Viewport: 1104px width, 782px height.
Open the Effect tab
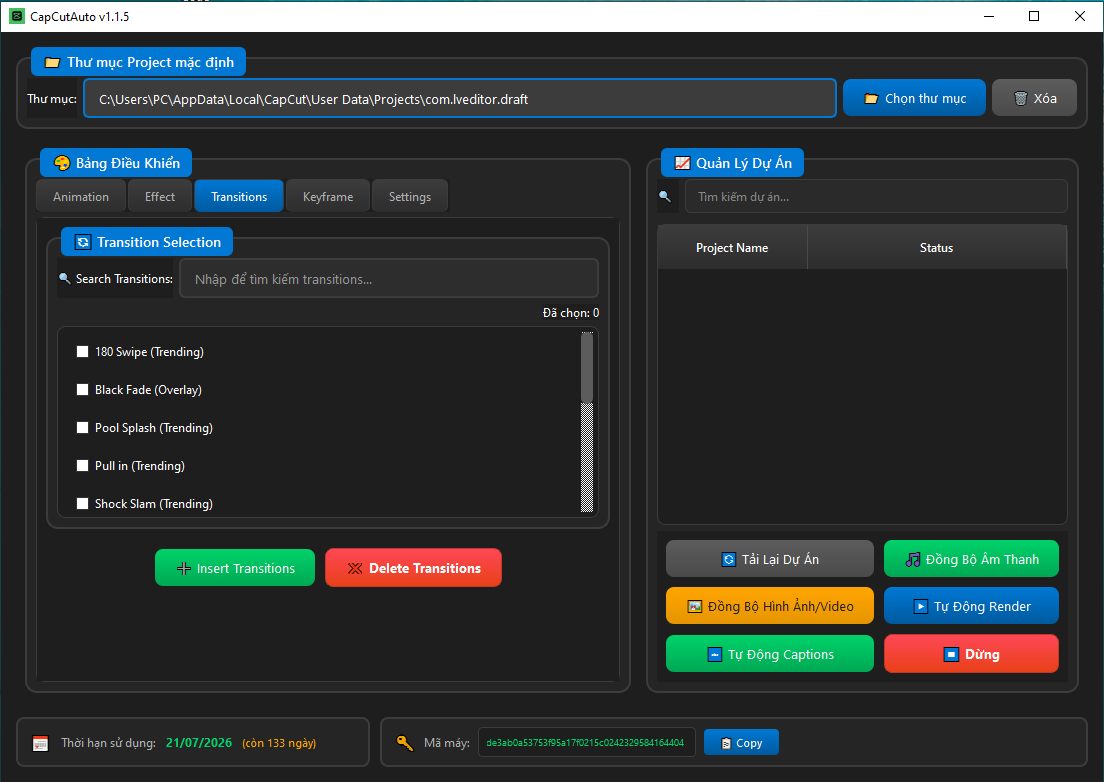click(x=160, y=196)
